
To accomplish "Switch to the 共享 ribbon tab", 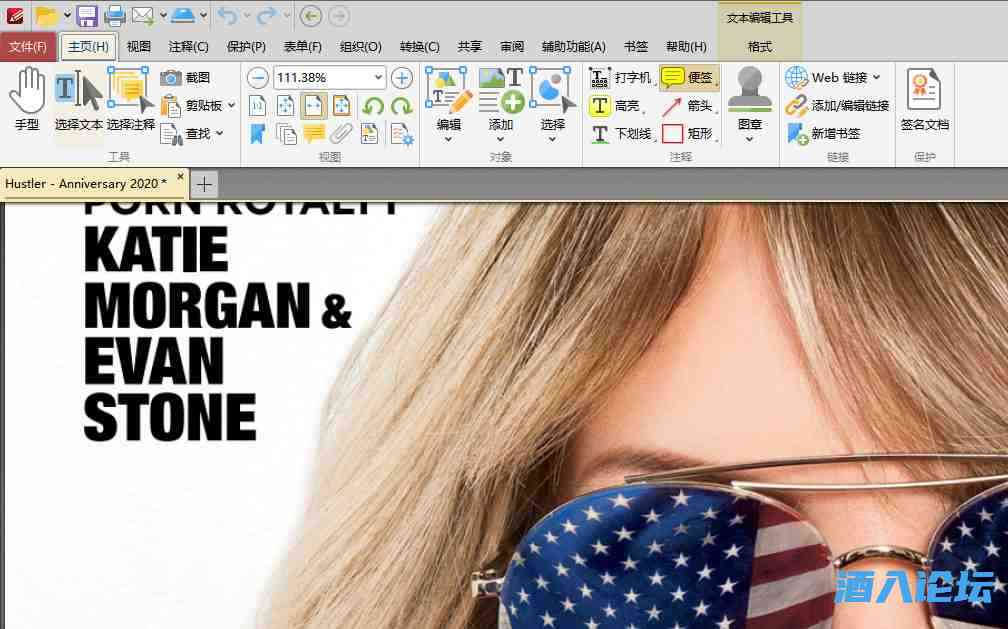I will [470, 47].
